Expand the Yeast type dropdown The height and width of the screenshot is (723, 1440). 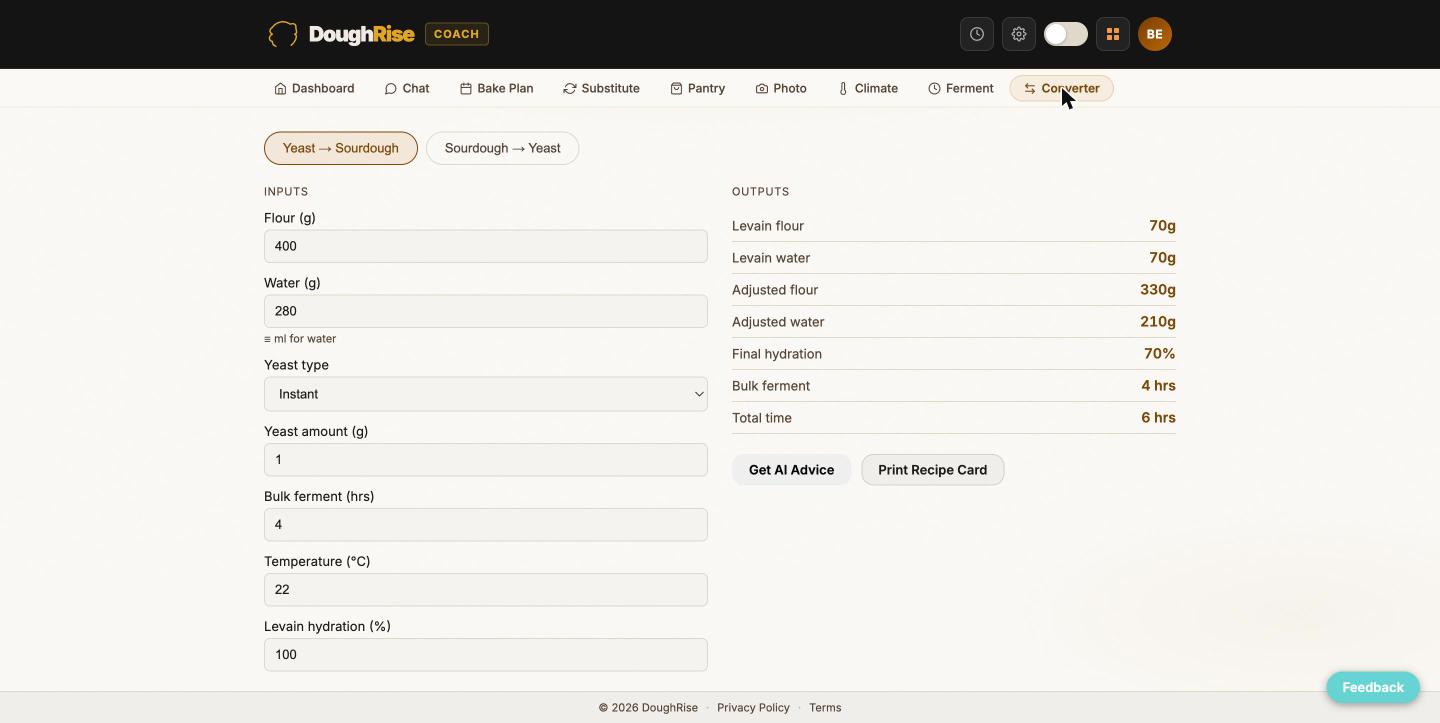[486, 394]
